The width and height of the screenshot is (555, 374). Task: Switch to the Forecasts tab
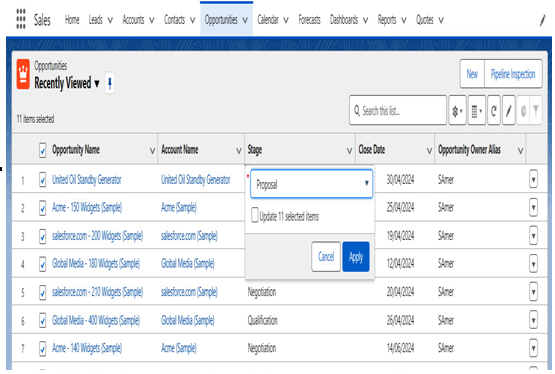309,20
